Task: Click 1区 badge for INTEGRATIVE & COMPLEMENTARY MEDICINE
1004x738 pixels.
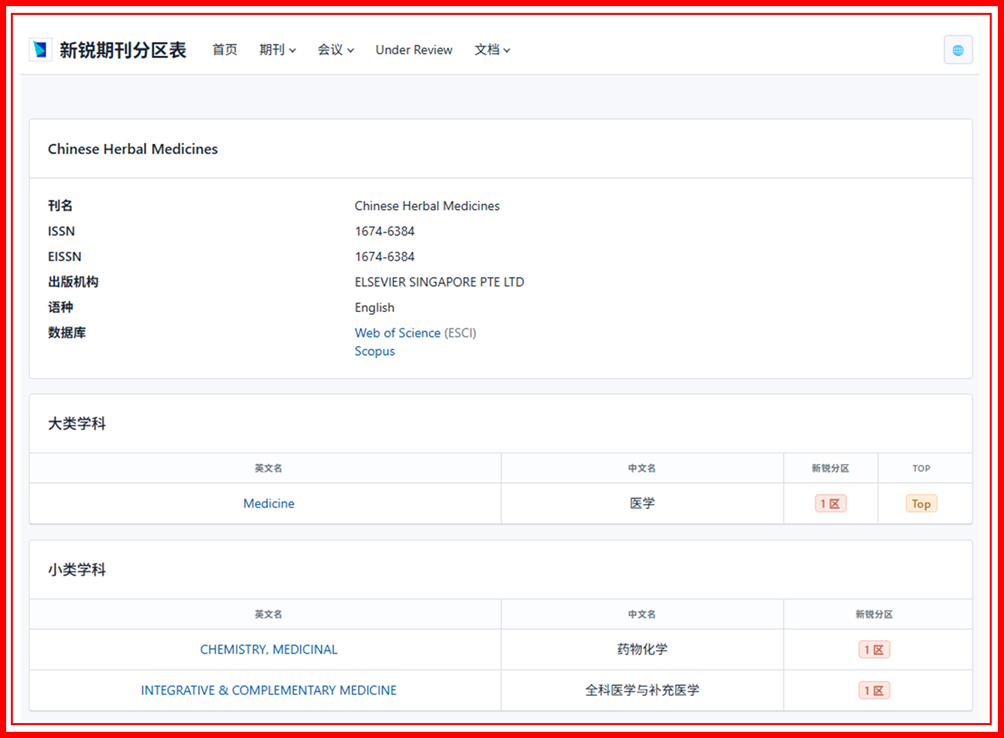Action: (x=874, y=691)
